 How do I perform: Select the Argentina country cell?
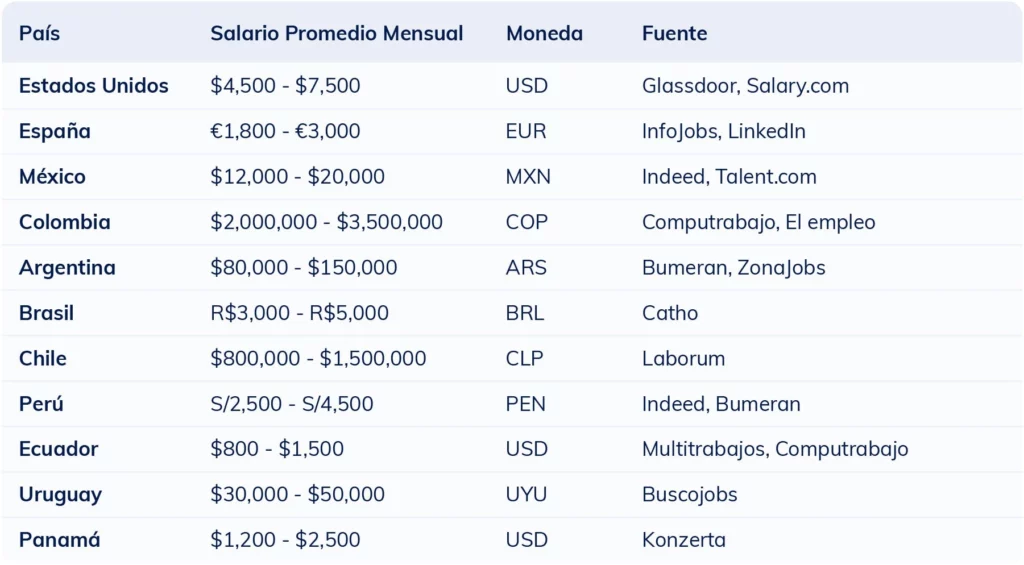pyautogui.click(x=67, y=268)
